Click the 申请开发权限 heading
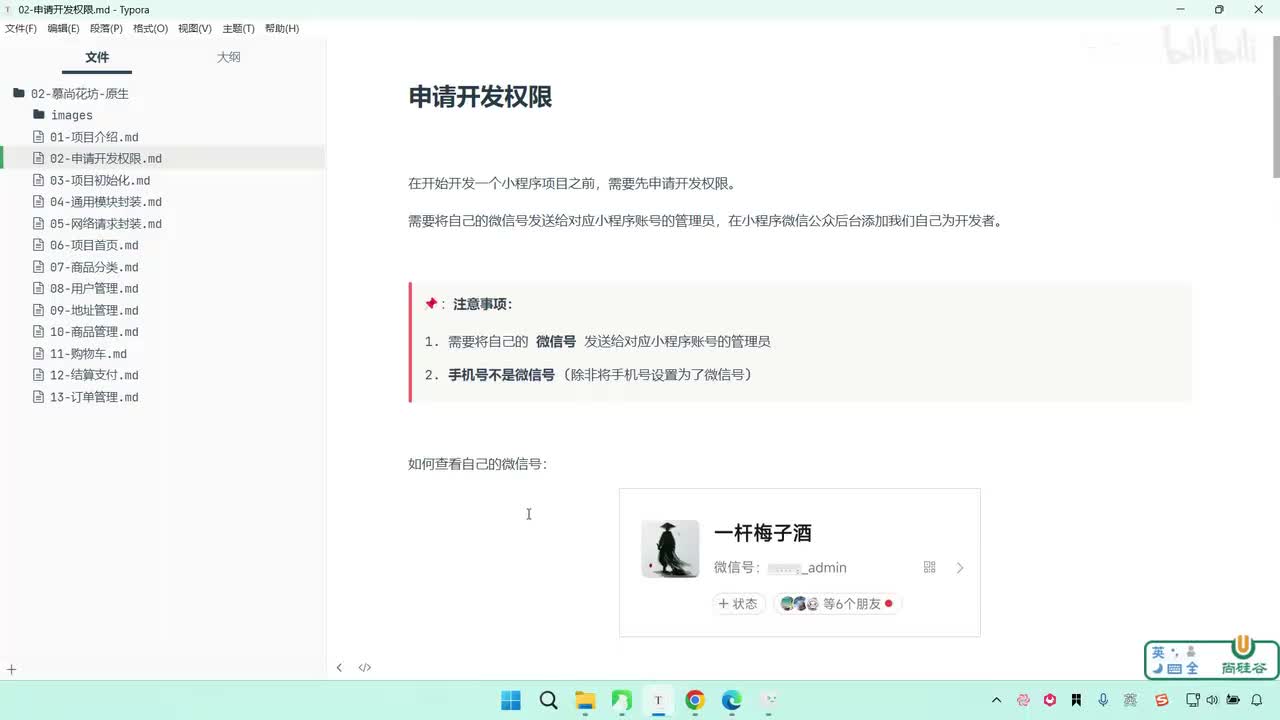 click(480, 97)
